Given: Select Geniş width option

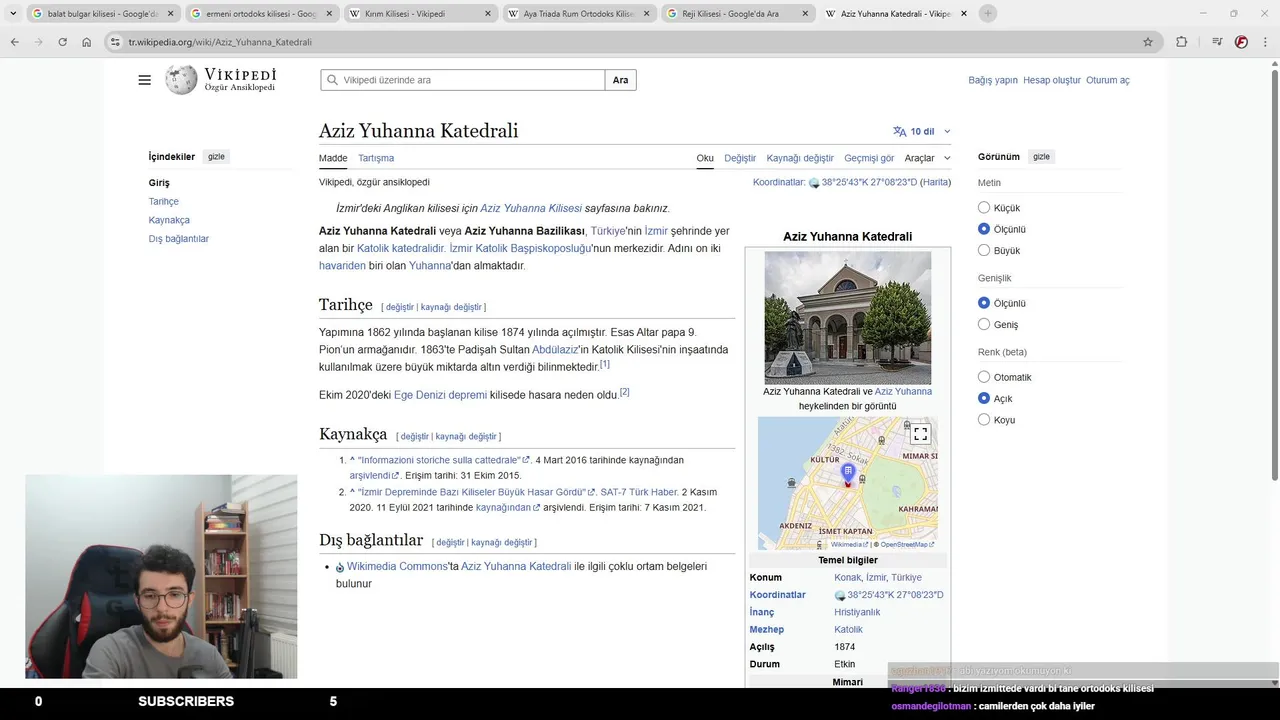Looking at the screenshot, I should pyautogui.click(x=984, y=324).
